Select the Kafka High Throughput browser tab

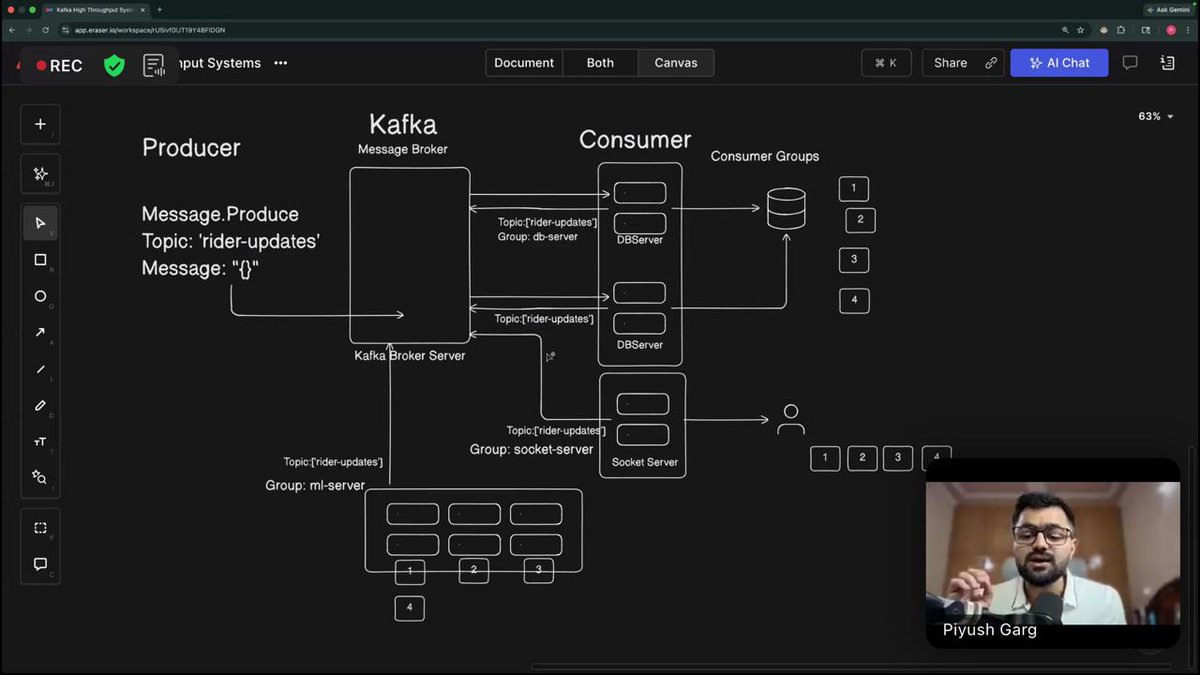point(94,9)
